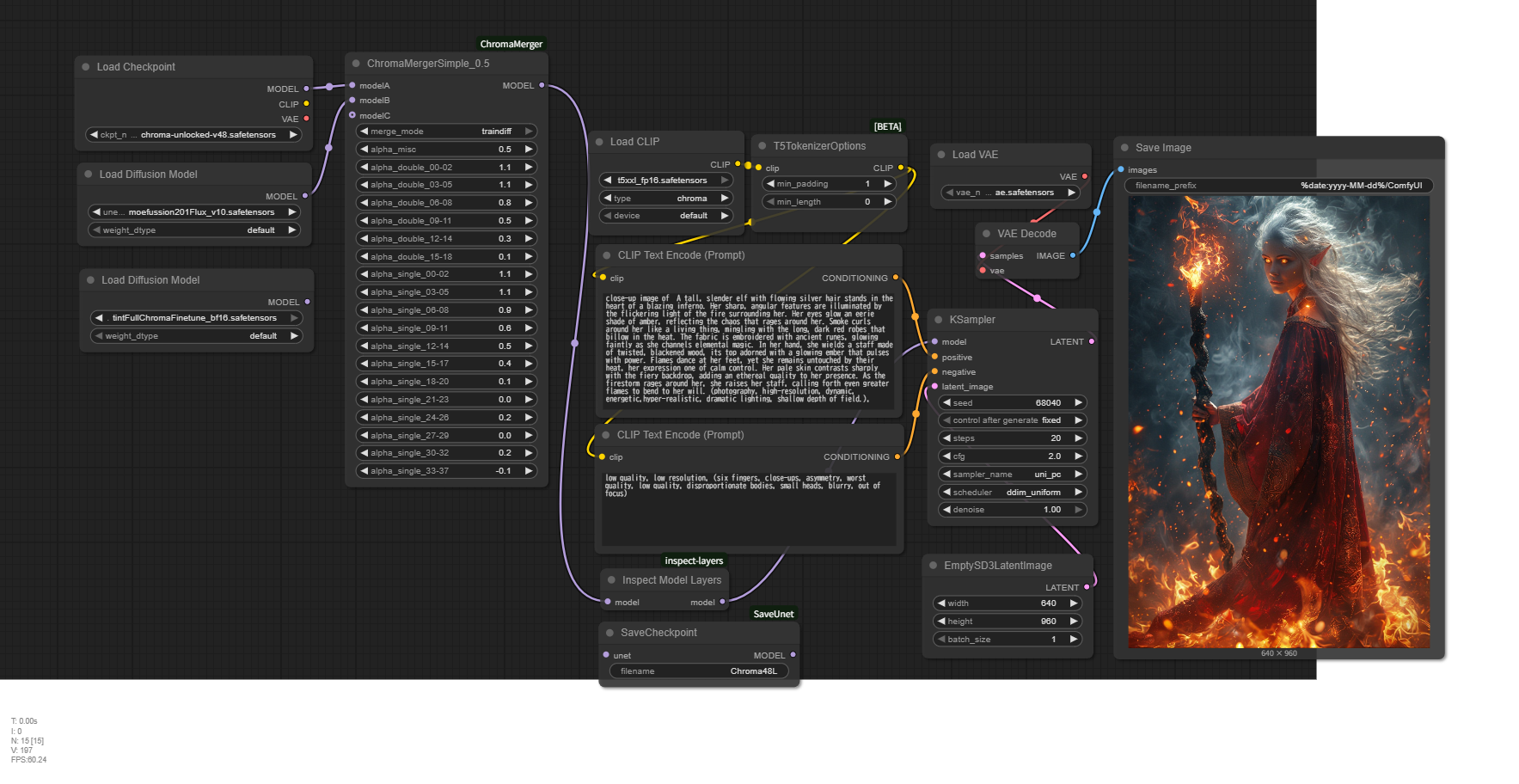This screenshot has width=1519, height=784.
Task: Click the generated elf image preview
Action: [x=1278, y=421]
